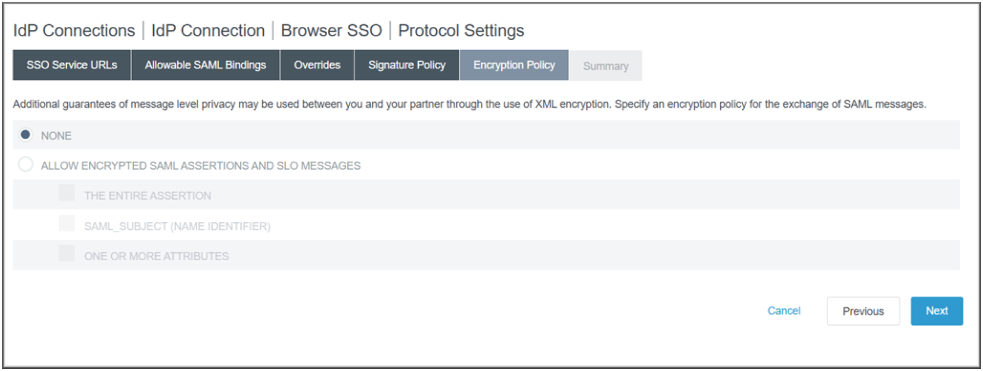Click the NONE option label text
This screenshot has width=983, height=371.
[56, 135]
